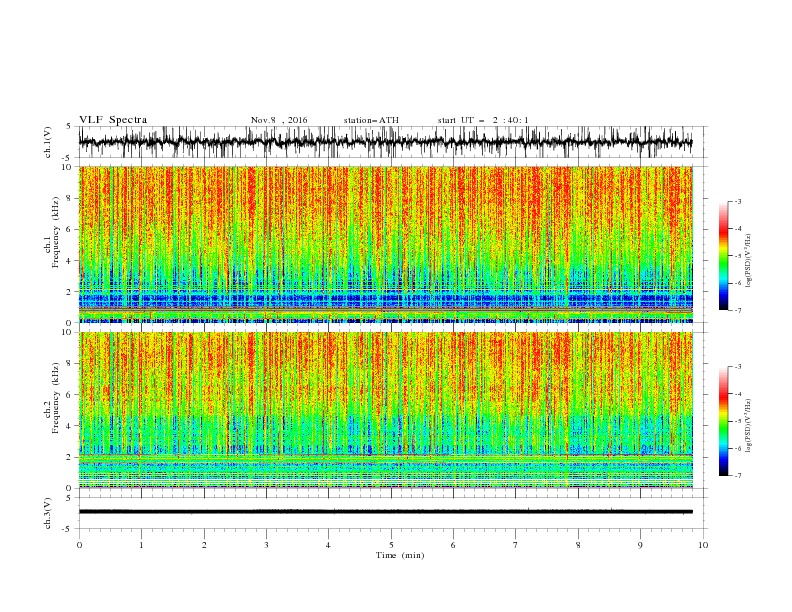Click the "Time (min)" x-axis label

[400, 555]
